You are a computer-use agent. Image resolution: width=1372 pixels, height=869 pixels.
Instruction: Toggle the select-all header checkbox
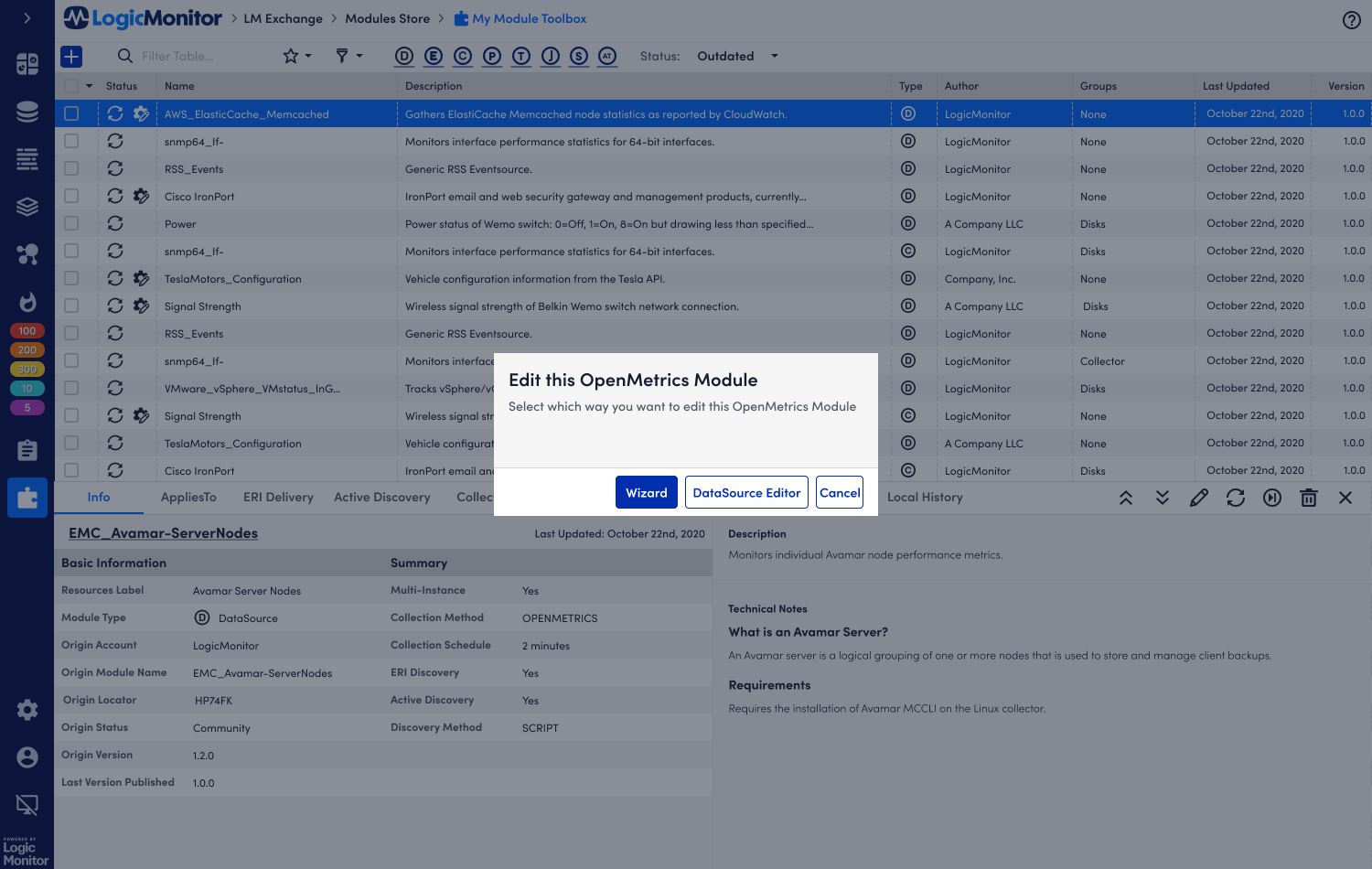(71, 86)
